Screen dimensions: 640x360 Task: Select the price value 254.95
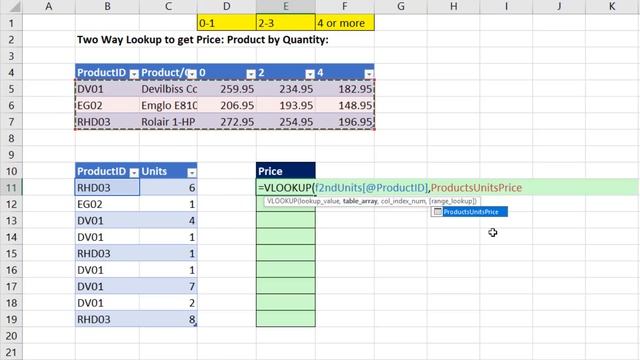(286, 122)
